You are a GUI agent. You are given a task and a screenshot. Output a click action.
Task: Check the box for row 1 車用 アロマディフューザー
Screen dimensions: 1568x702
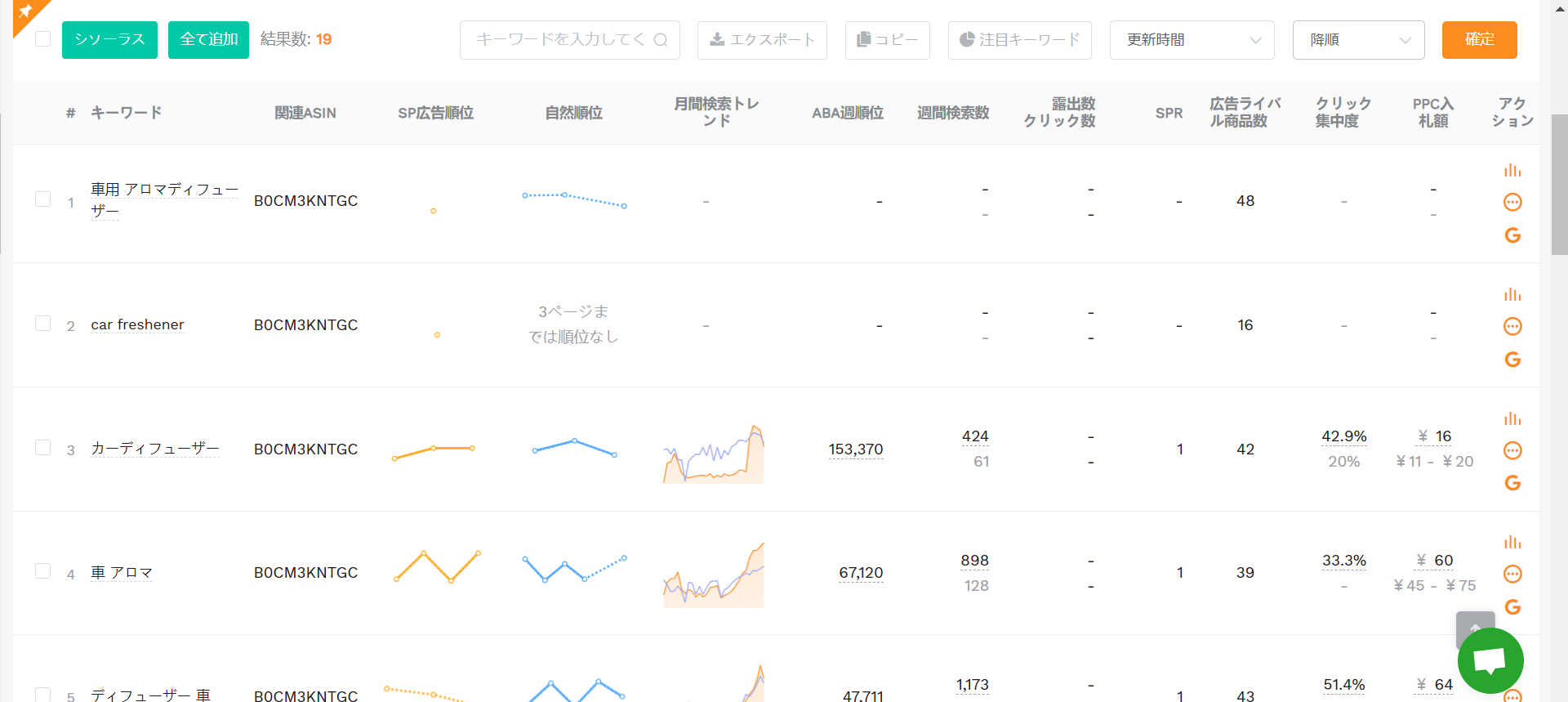tap(43, 199)
